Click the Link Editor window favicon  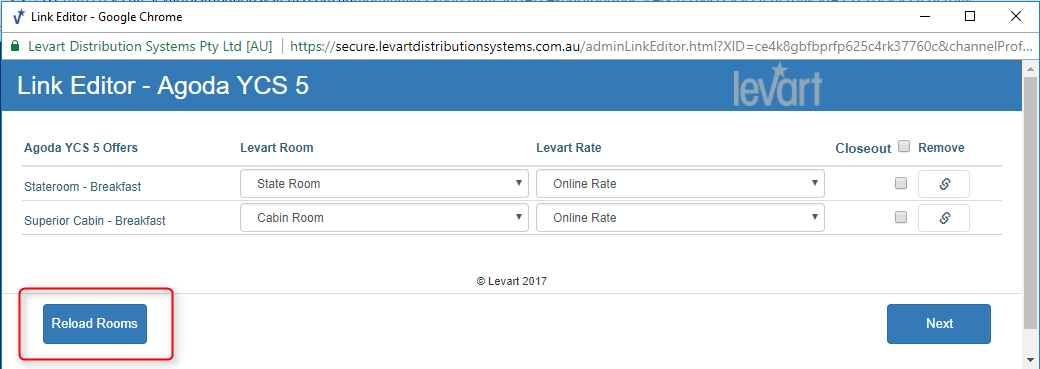(20, 17)
